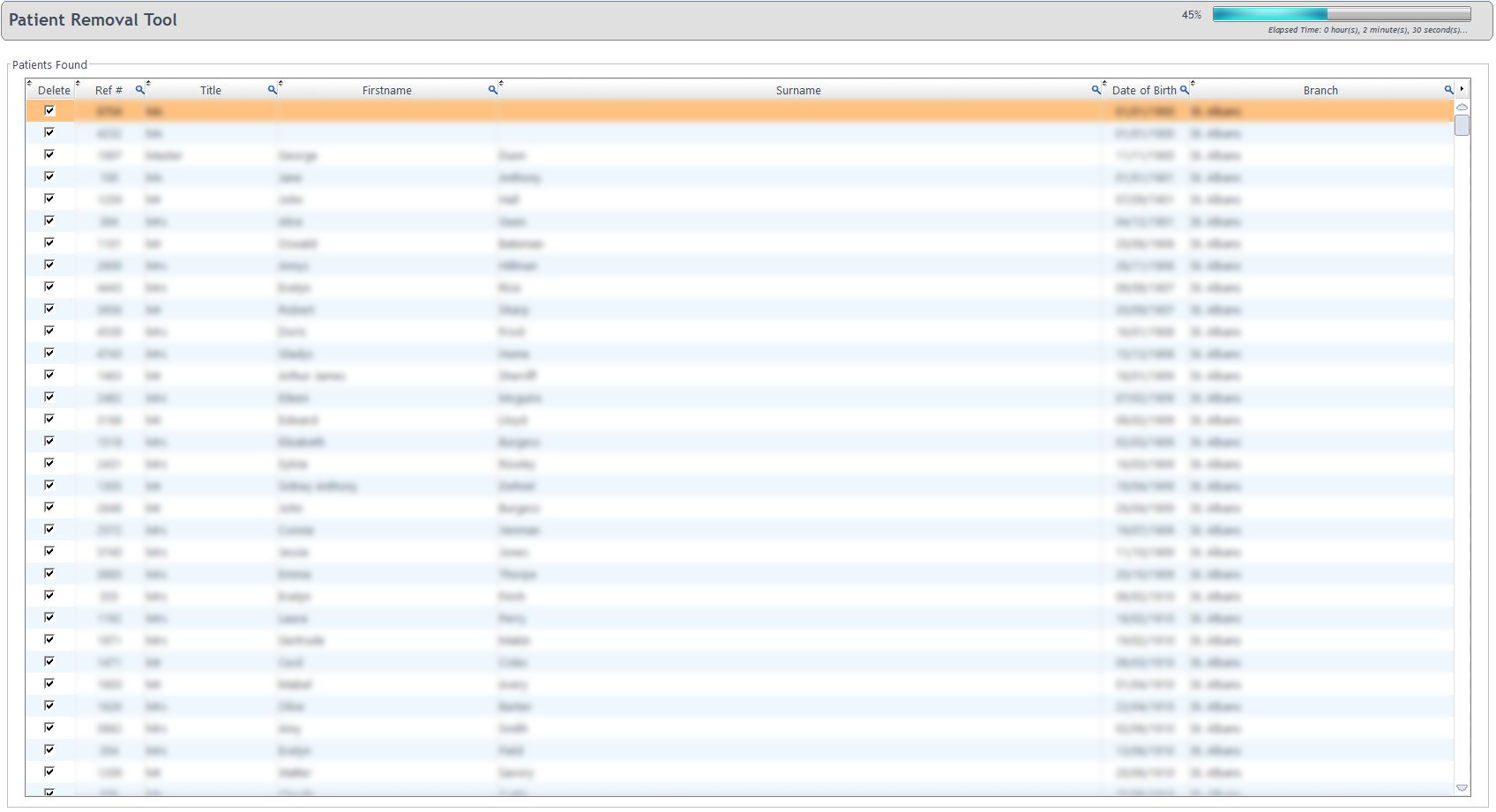
Task: Toggle Delete checkbox for Sidney Anthony
Action: coord(49,486)
